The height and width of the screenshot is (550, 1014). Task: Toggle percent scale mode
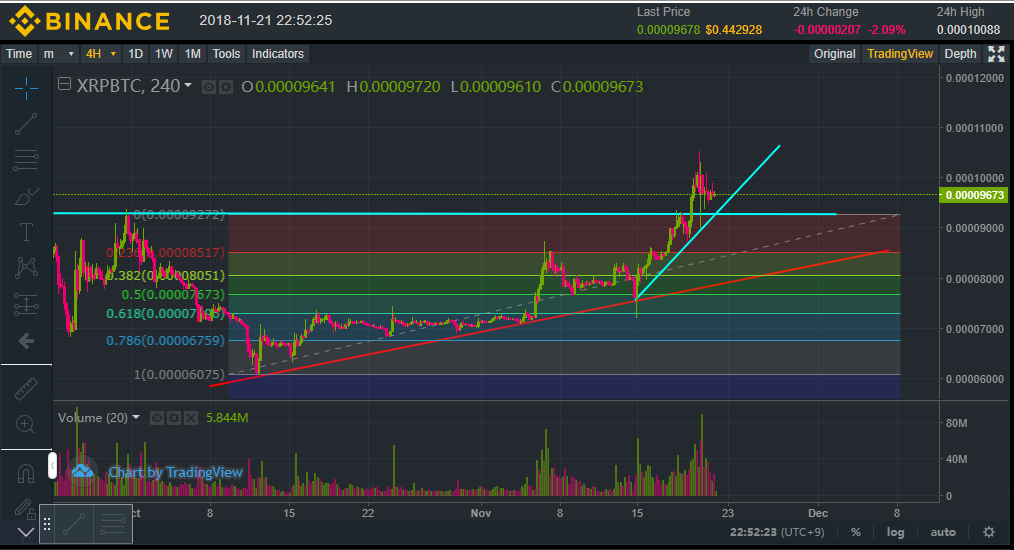(x=856, y=532)
